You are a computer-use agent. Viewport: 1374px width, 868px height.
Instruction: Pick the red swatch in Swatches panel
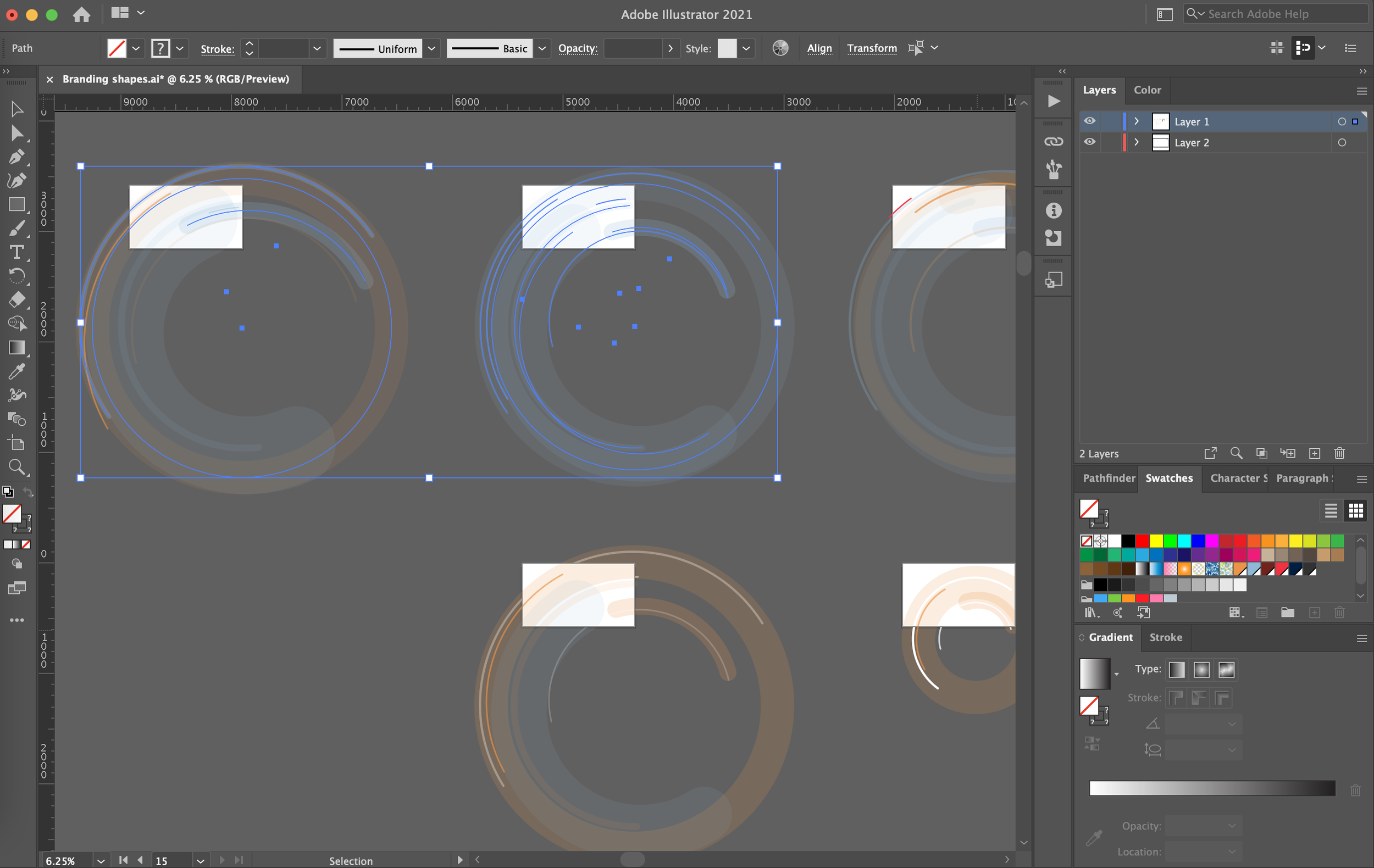pyautogui.click(x=1142, y=541)
